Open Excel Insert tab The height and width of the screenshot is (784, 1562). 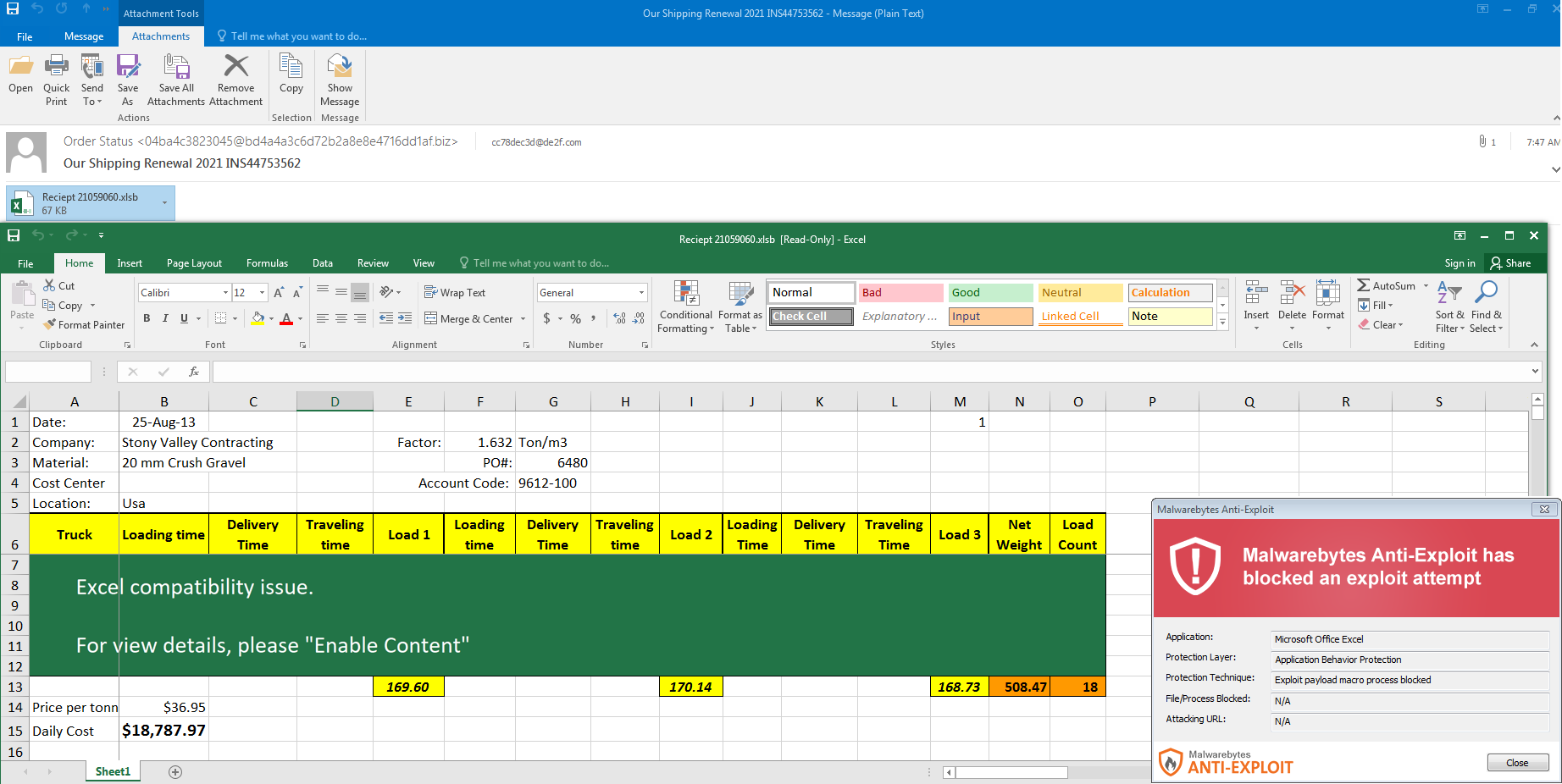pos(130,263)
